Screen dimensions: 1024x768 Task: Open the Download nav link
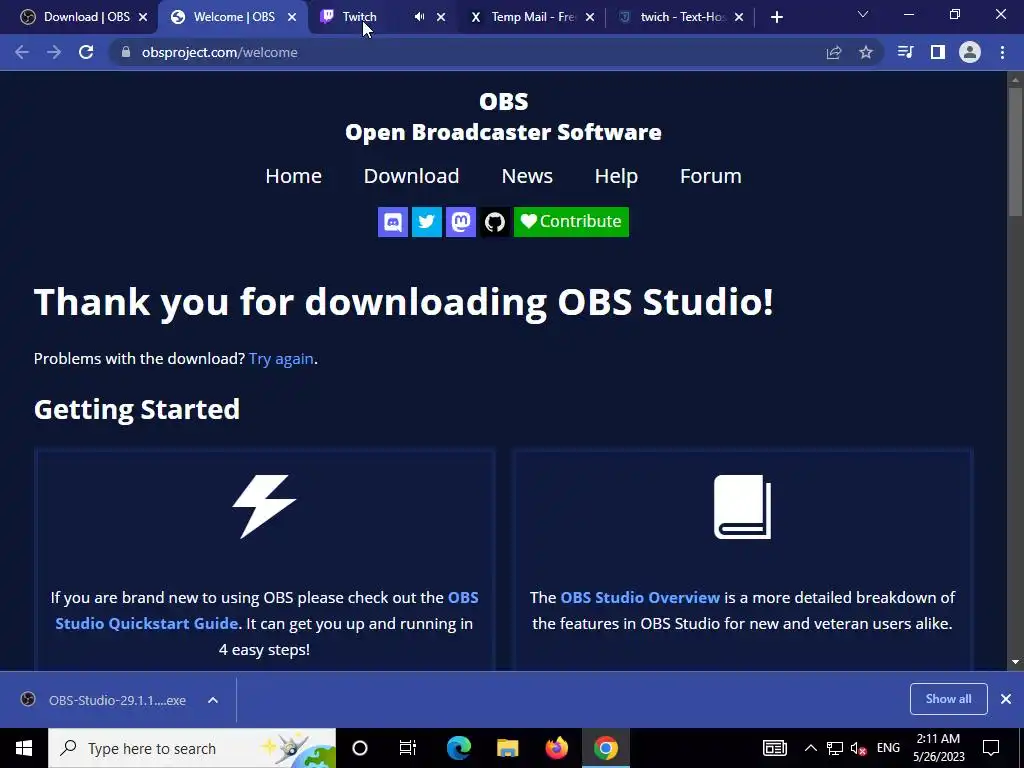coord(411,176)
